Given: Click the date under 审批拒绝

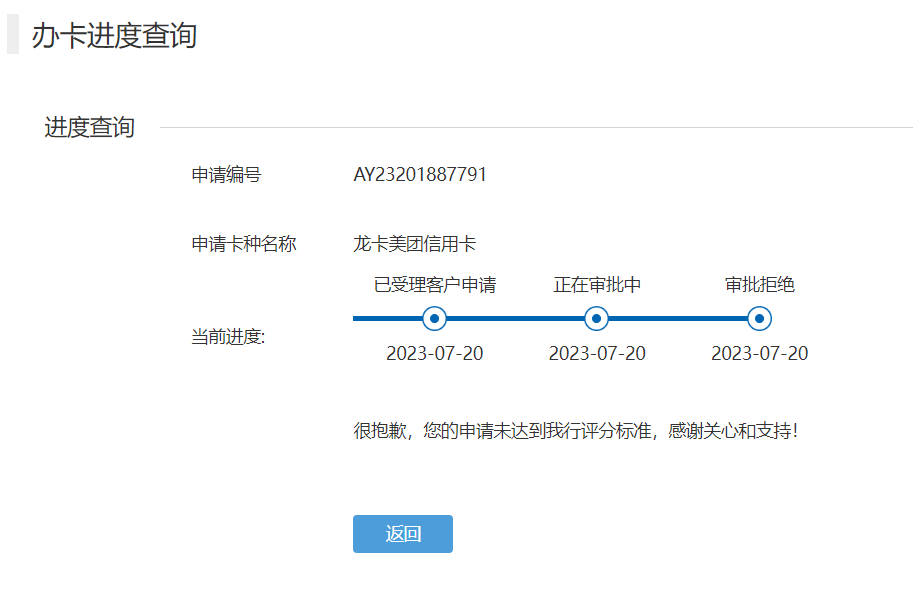Looking at the screenshot, I should point(759,353).
